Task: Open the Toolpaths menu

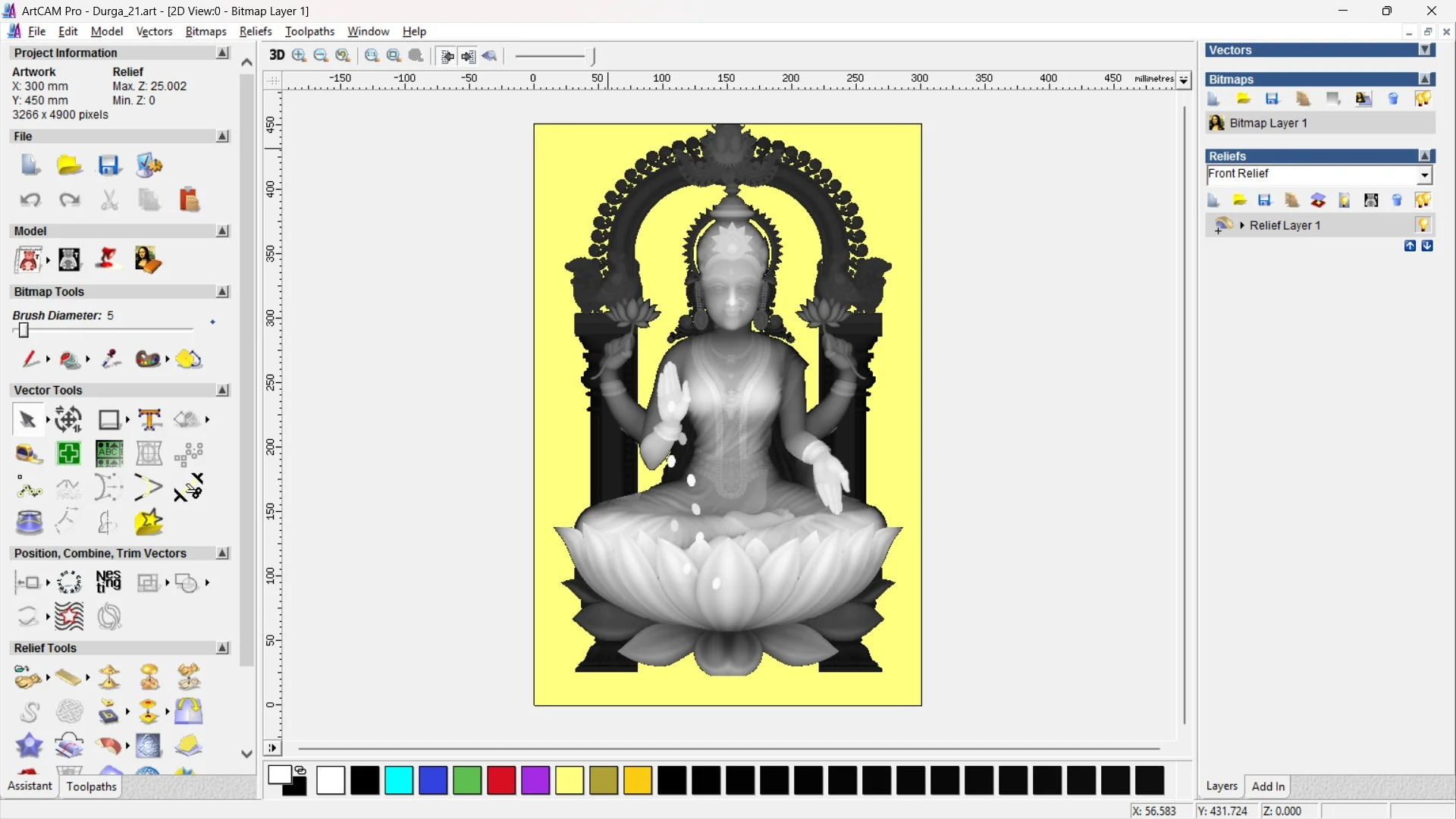Action: (x=309, y=31)
